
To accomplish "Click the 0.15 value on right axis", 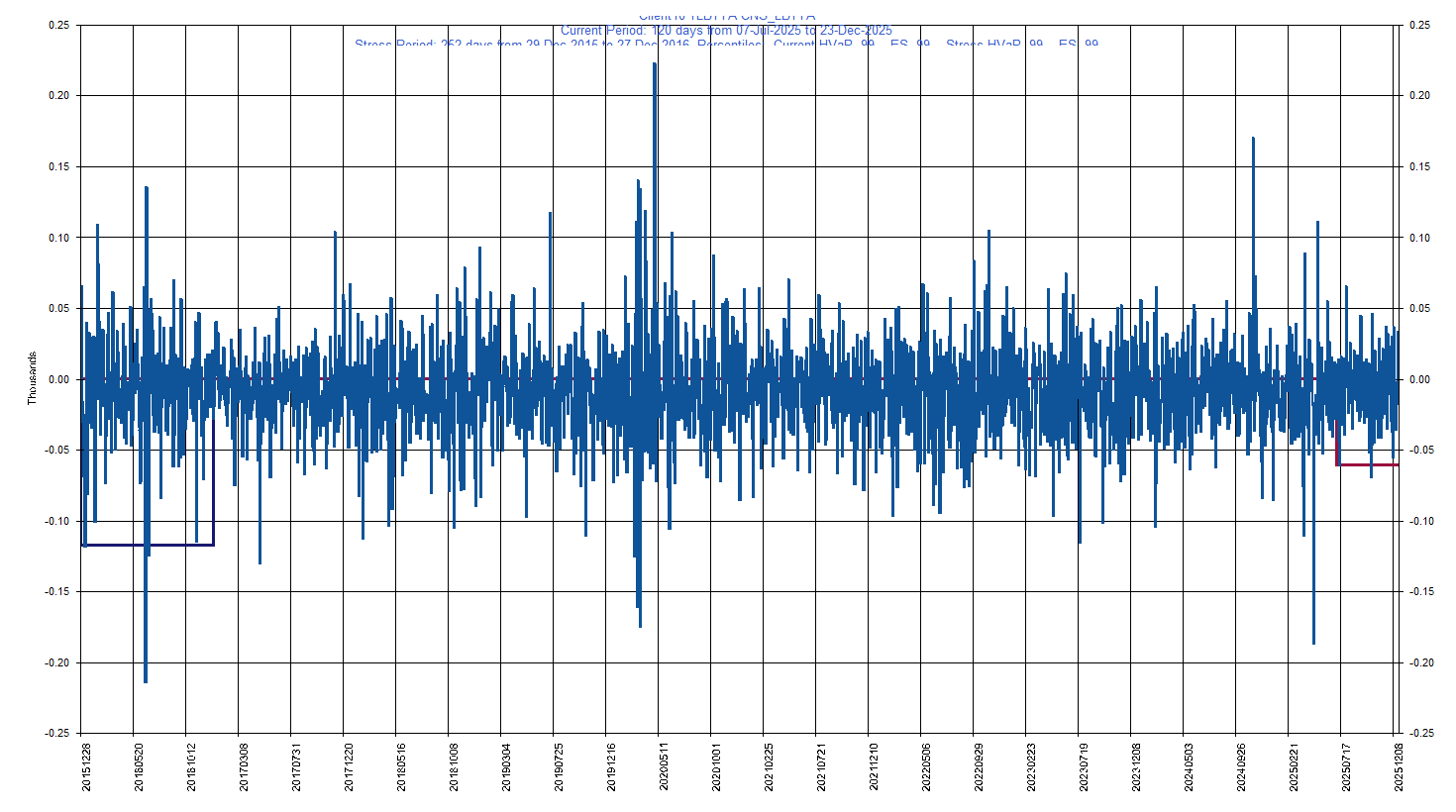I will pyautogui.click(x=1421, y=166).
